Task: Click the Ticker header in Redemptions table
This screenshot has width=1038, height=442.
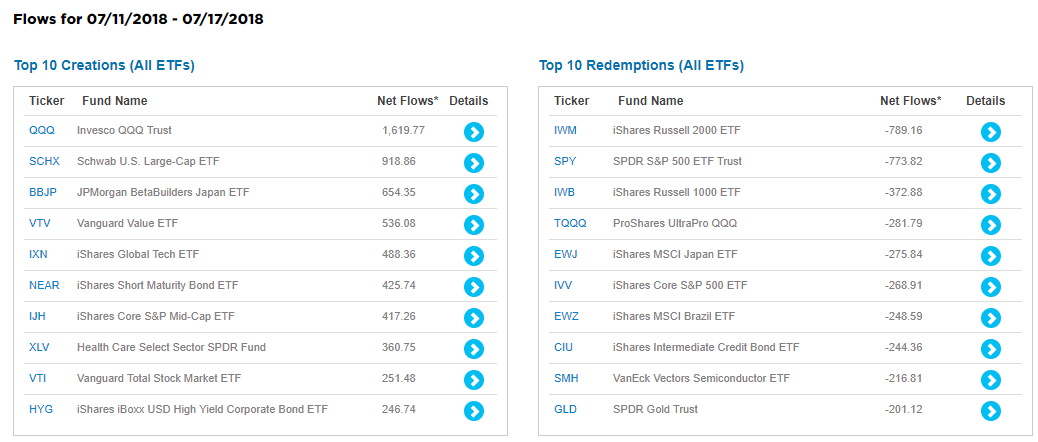Action: [x=571, y=101]
